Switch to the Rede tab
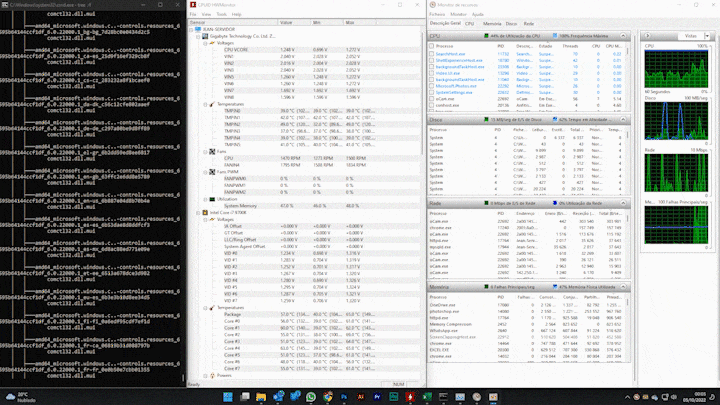This screenshot has width=720, height=405. [x=529, y=23]
